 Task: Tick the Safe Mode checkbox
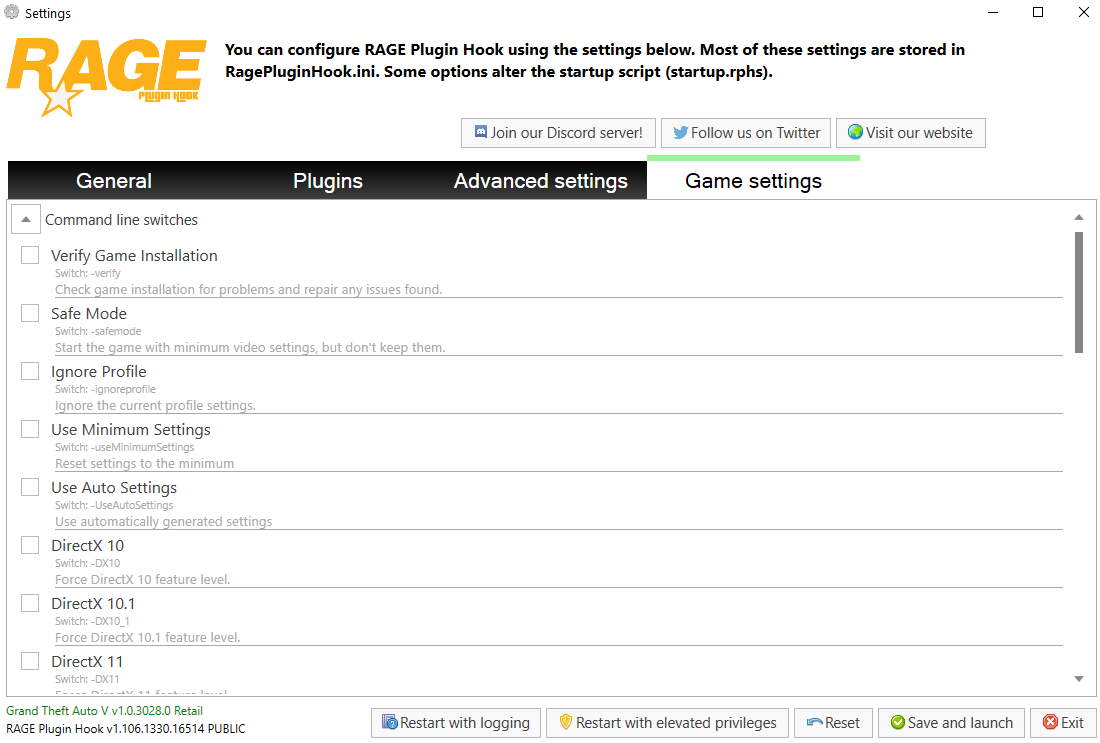point(30,314)
